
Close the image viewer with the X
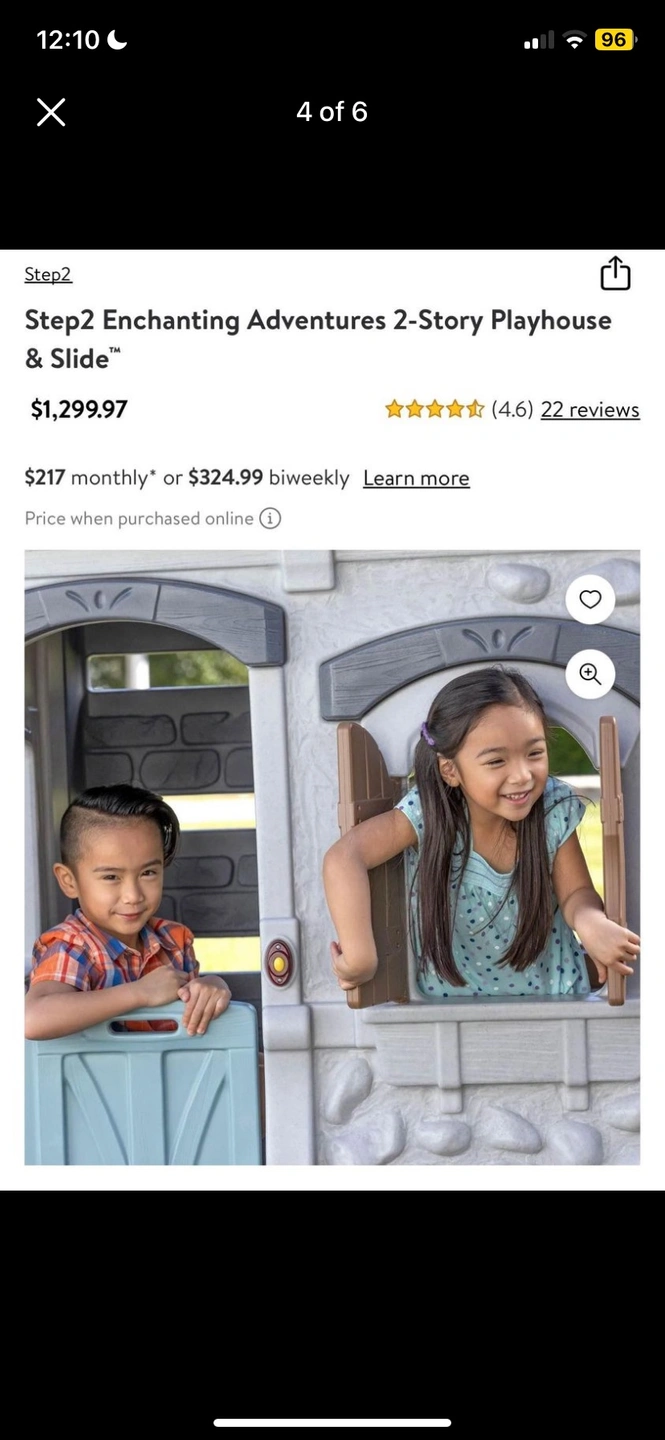[51, 112]
